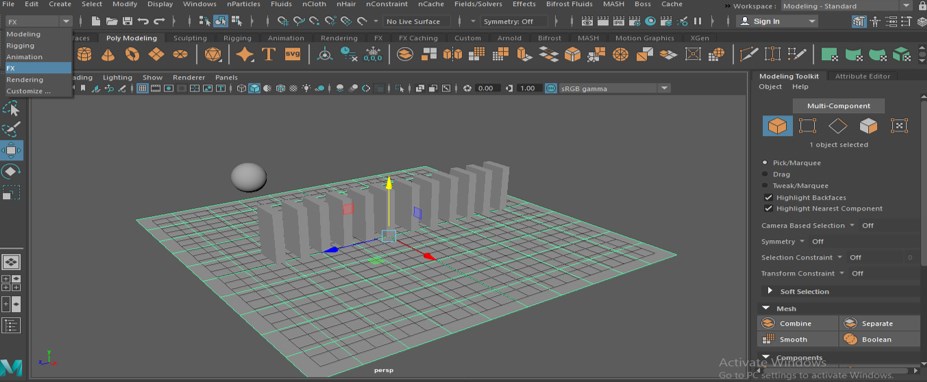
Task: Choose Customize... from menu set list
Action: [x=29, y=91]
